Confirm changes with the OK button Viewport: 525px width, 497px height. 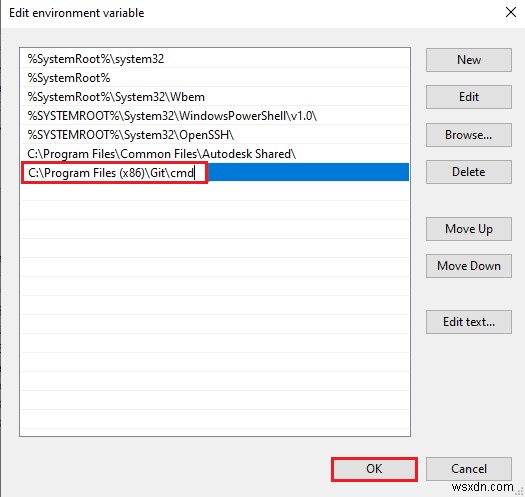(374, 469)
